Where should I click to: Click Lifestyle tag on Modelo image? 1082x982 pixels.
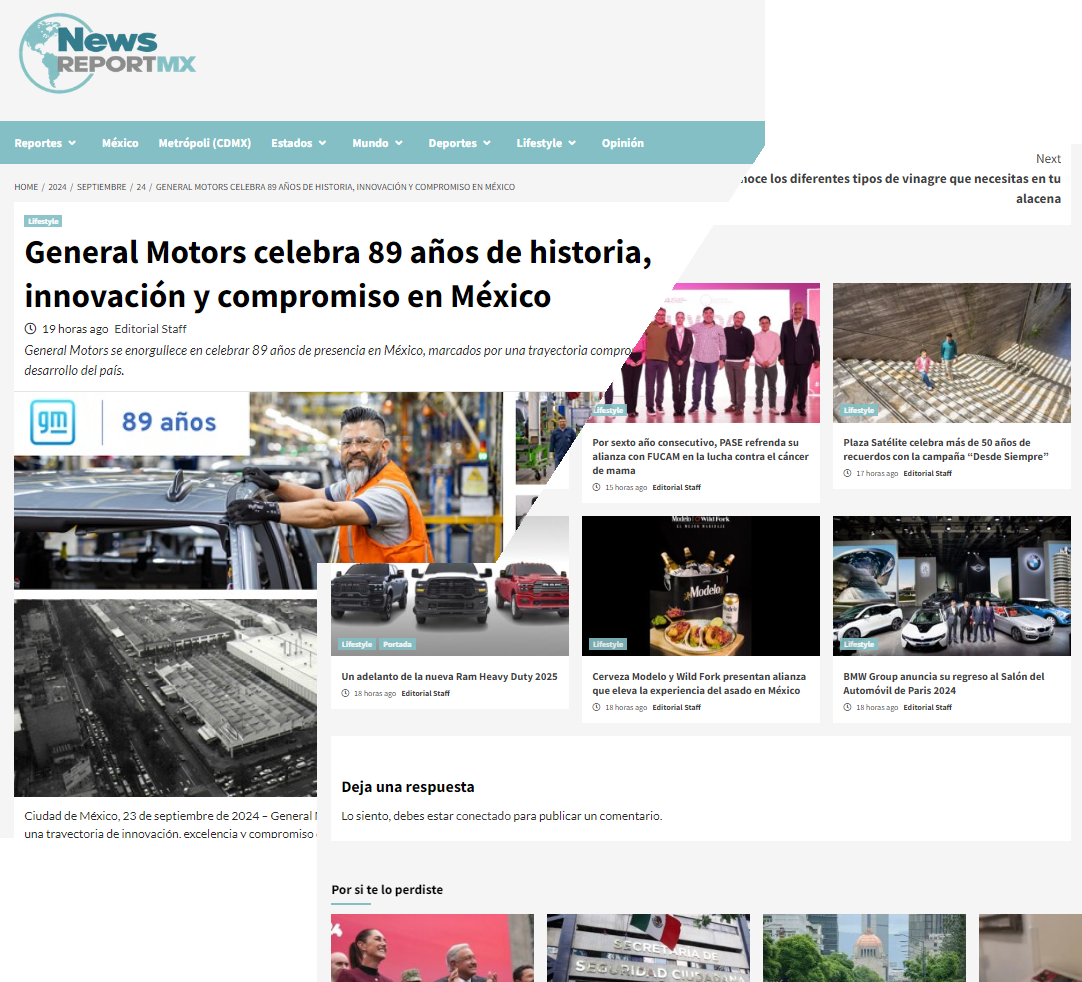tap(608, 645)
